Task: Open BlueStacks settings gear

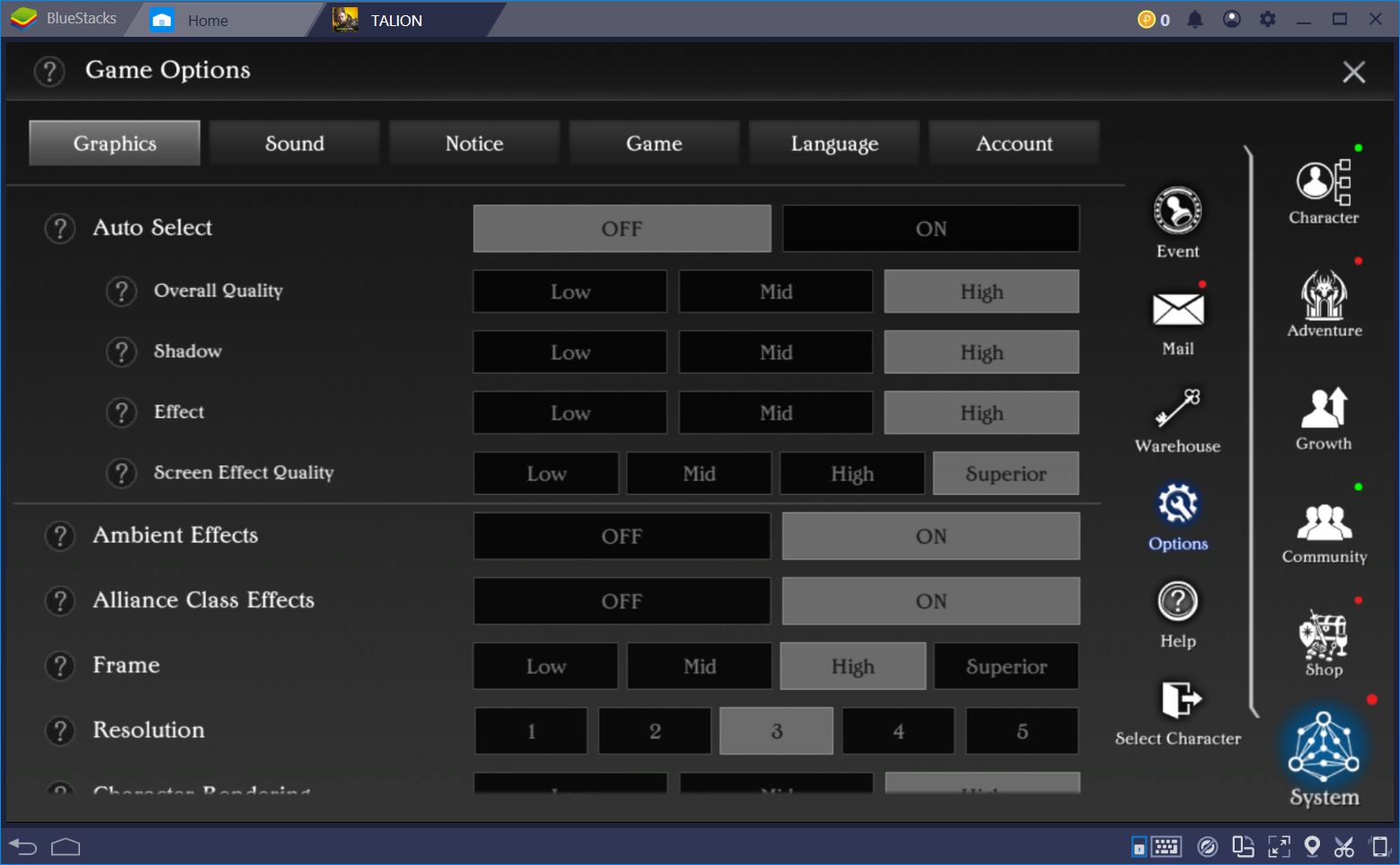Action: click(1267, 19)
